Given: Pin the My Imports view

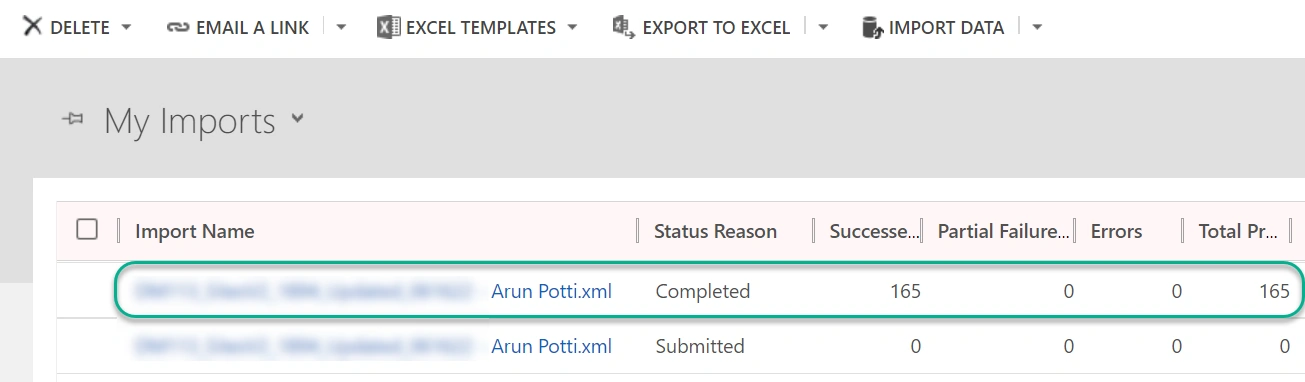Looking at the screenshot, I should pos(72,120).
